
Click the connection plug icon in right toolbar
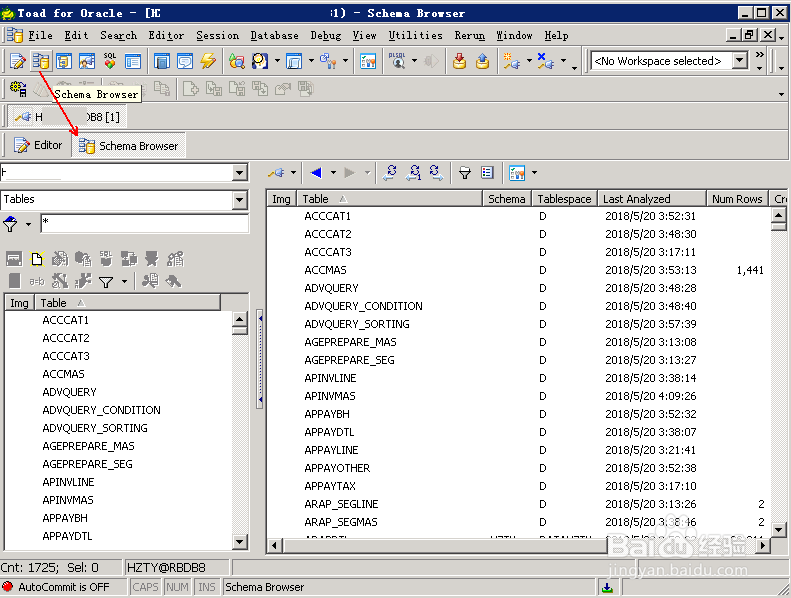pos(276,173)
